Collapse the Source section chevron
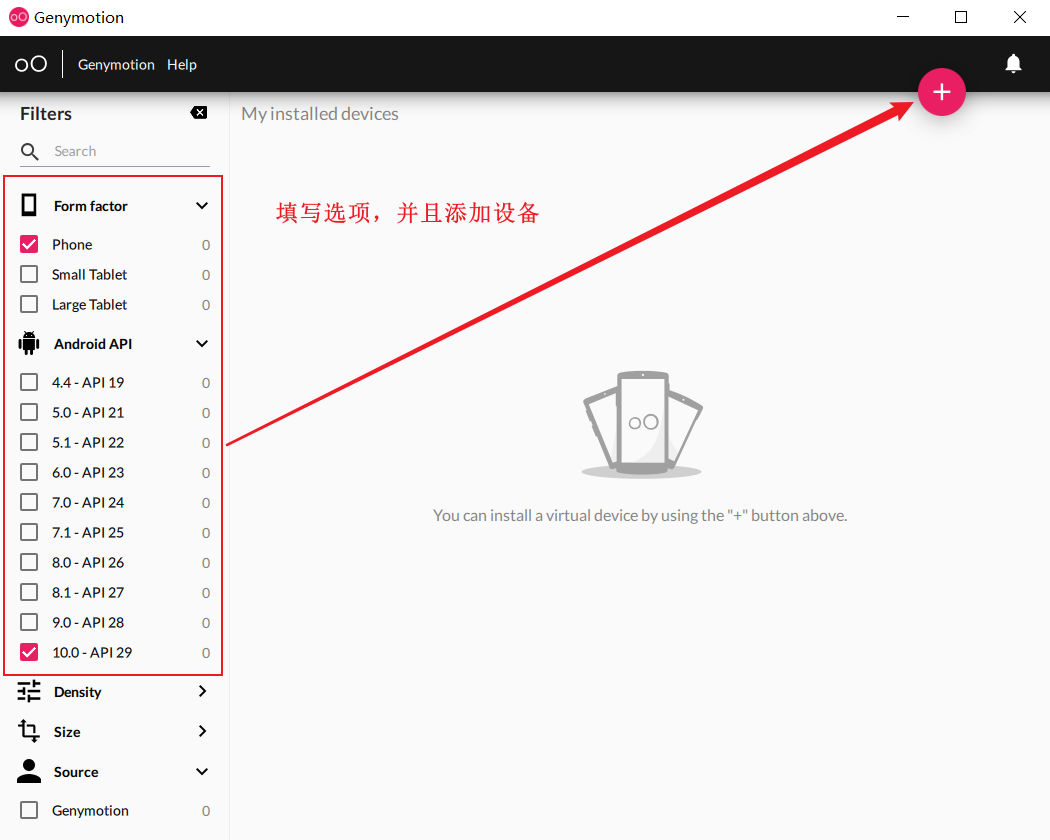The image size is (1050, 840). tap(202, 772)
